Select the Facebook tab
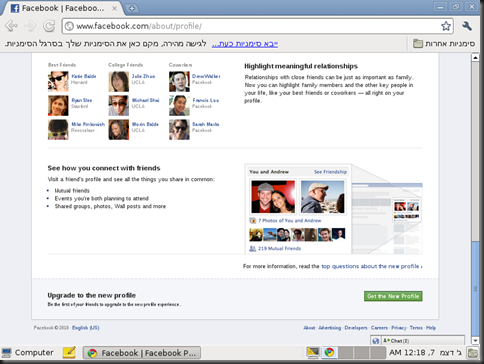 coord(62,8)
